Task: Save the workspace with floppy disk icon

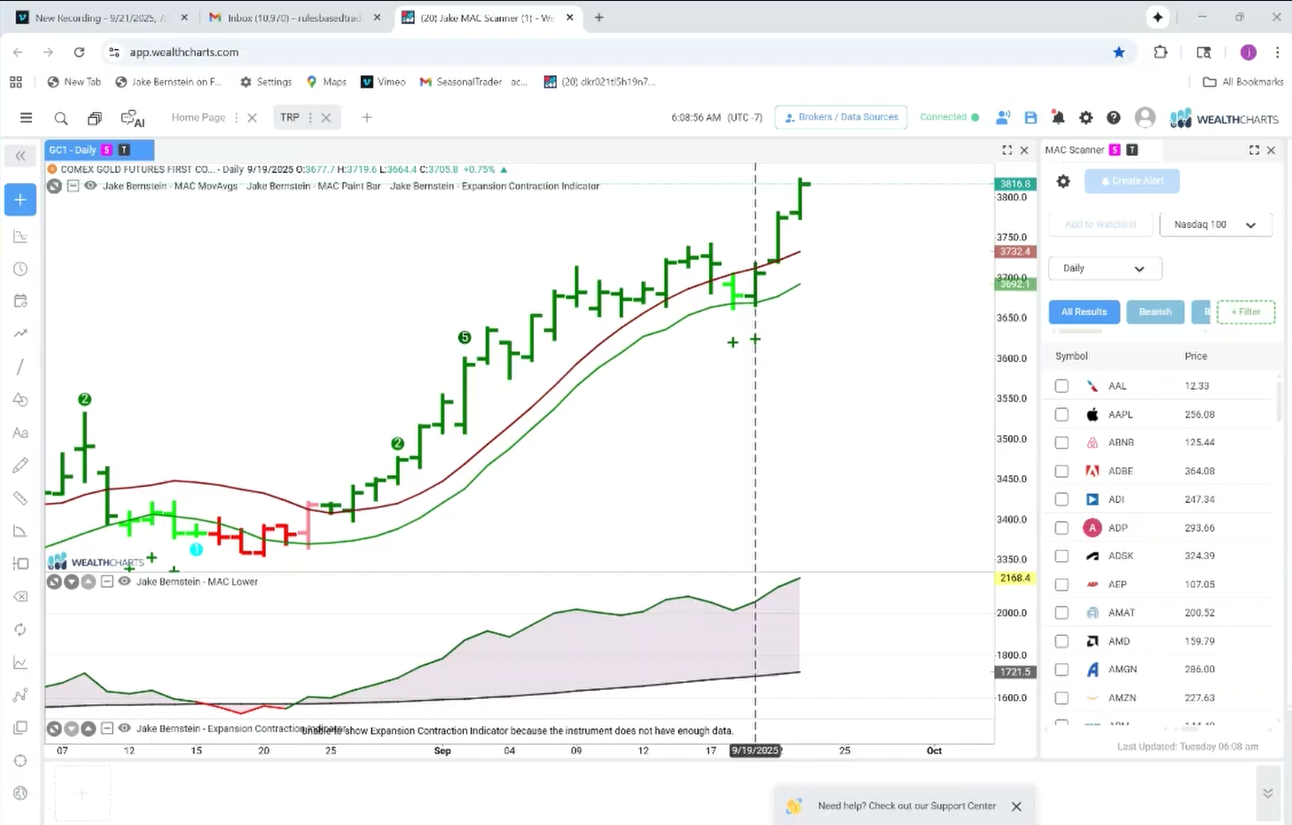Action: pyautogui.click(x=1031, y=118)
